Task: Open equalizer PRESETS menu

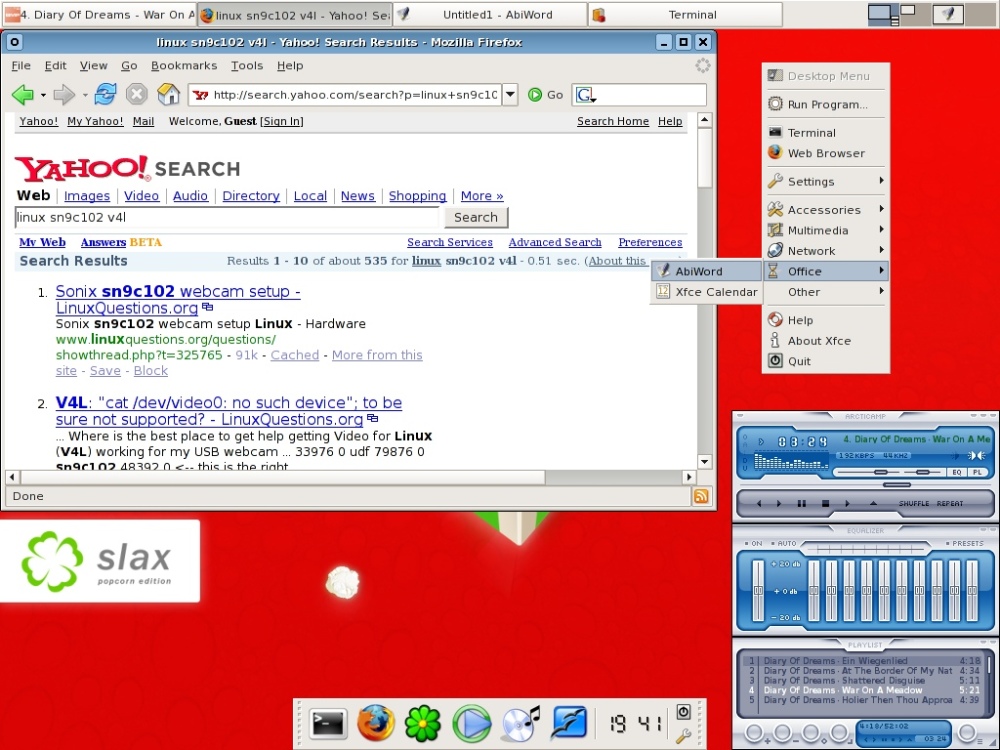Action: pos(964,543)
